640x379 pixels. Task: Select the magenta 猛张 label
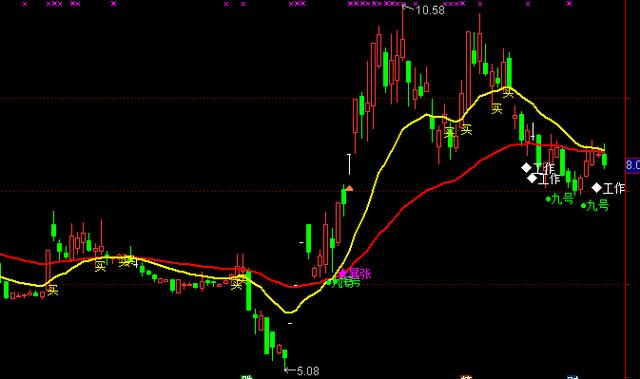click(x=360, y=274)
